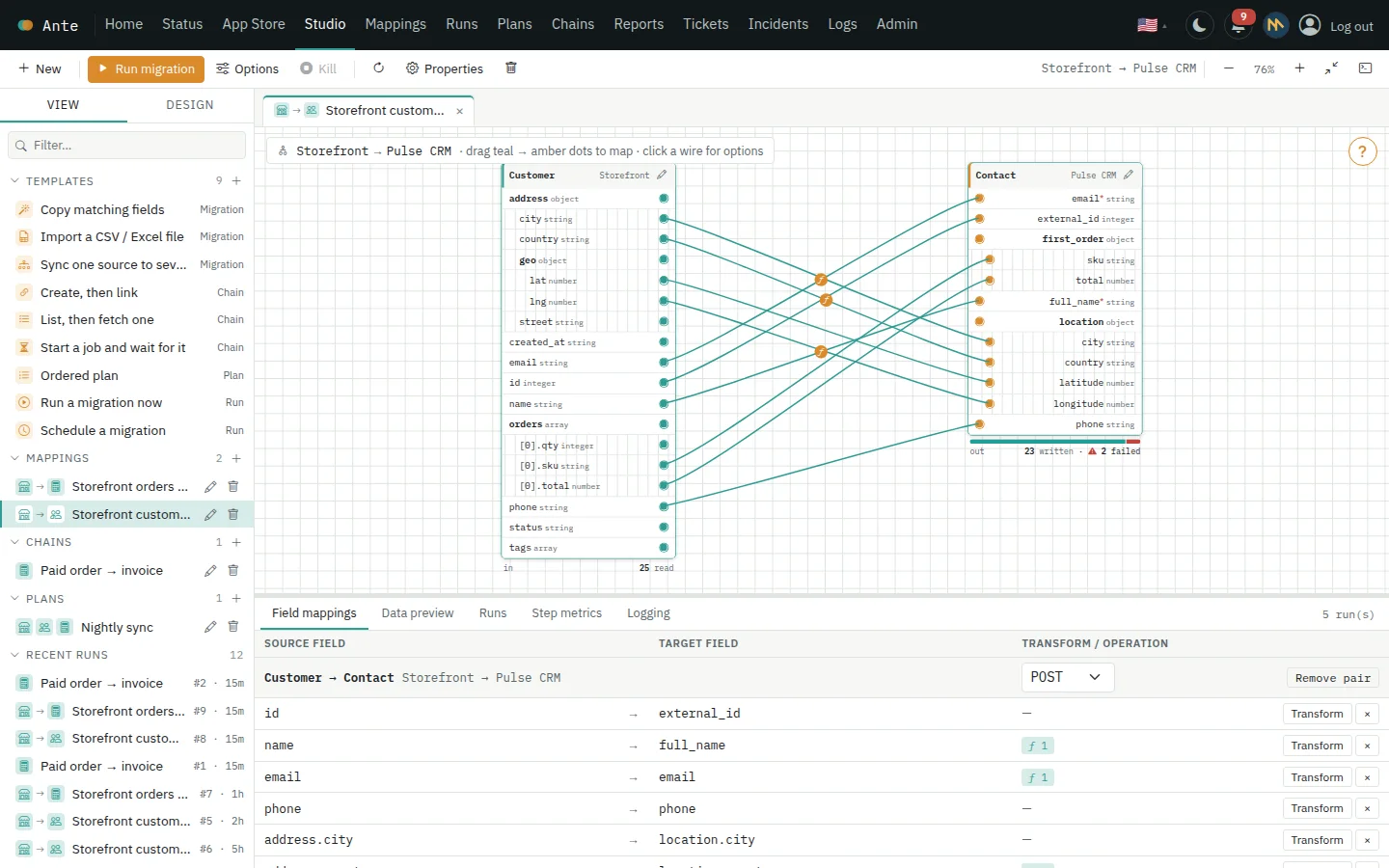Click Log out link
The image size is (1389, 868).
pyautogui.click(x=1351, y=26)
